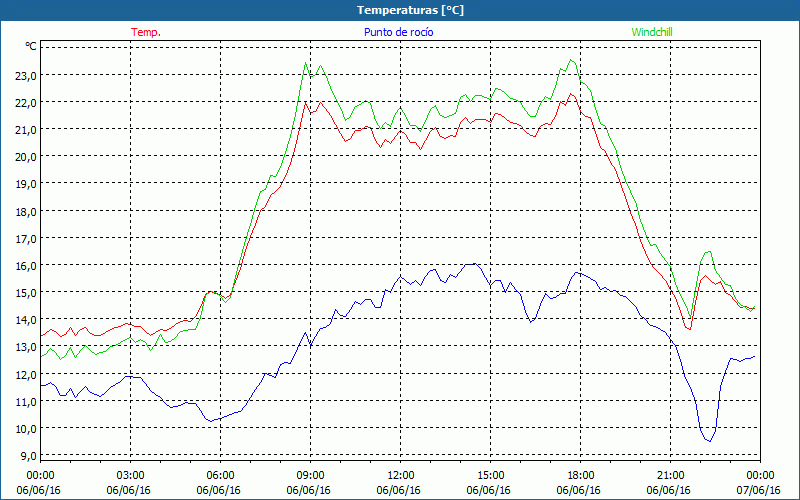Click the 07/06/16 date label
The image size is (800, 500).
tap(759, 490)
